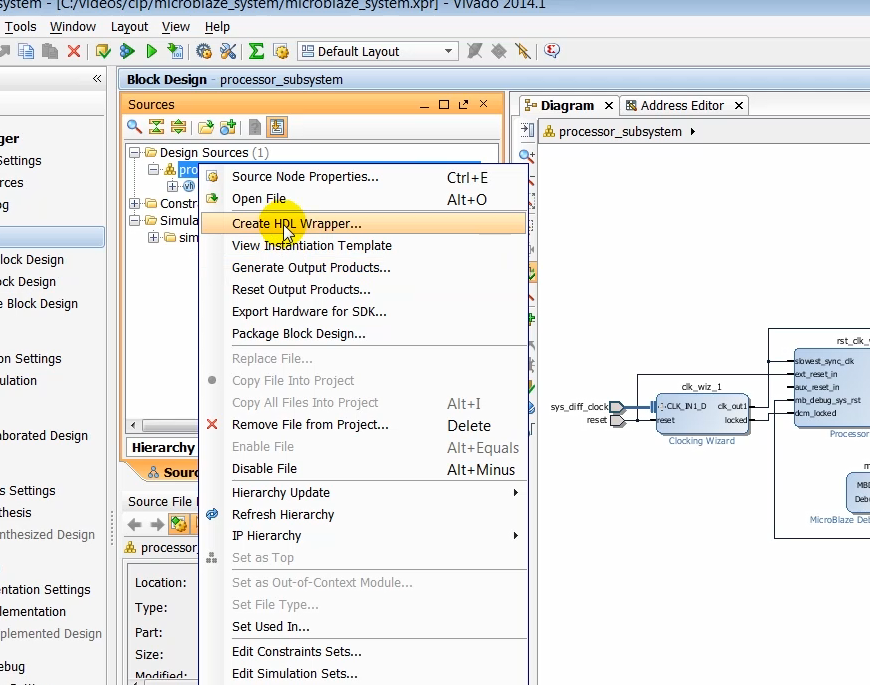Viewport: 870px width, 685px height.
Task: Open the Hierarchy tab in Sources panel
Action: (162, 447)
